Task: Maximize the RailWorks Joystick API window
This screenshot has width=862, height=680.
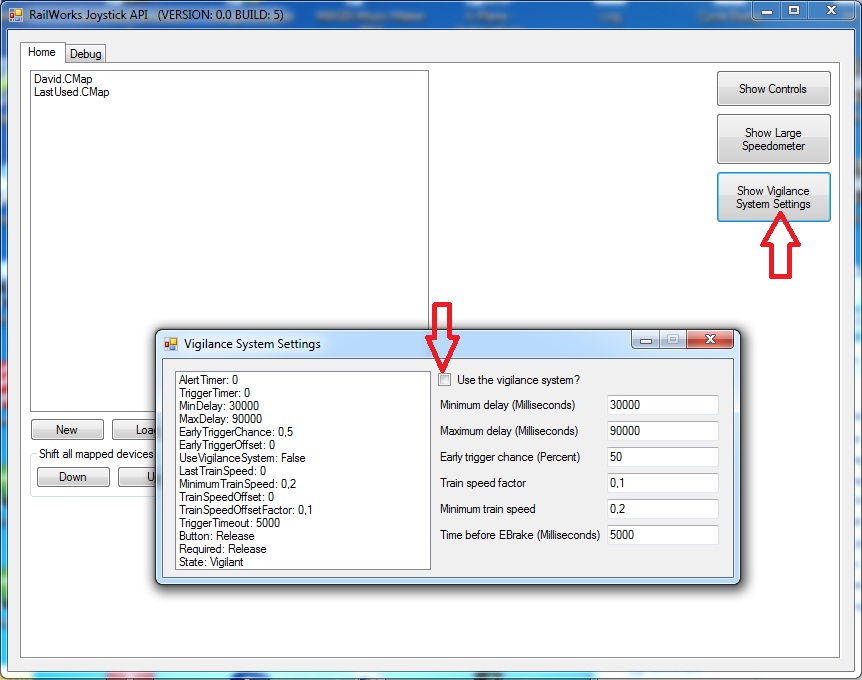Action: [x=794, y=10]
